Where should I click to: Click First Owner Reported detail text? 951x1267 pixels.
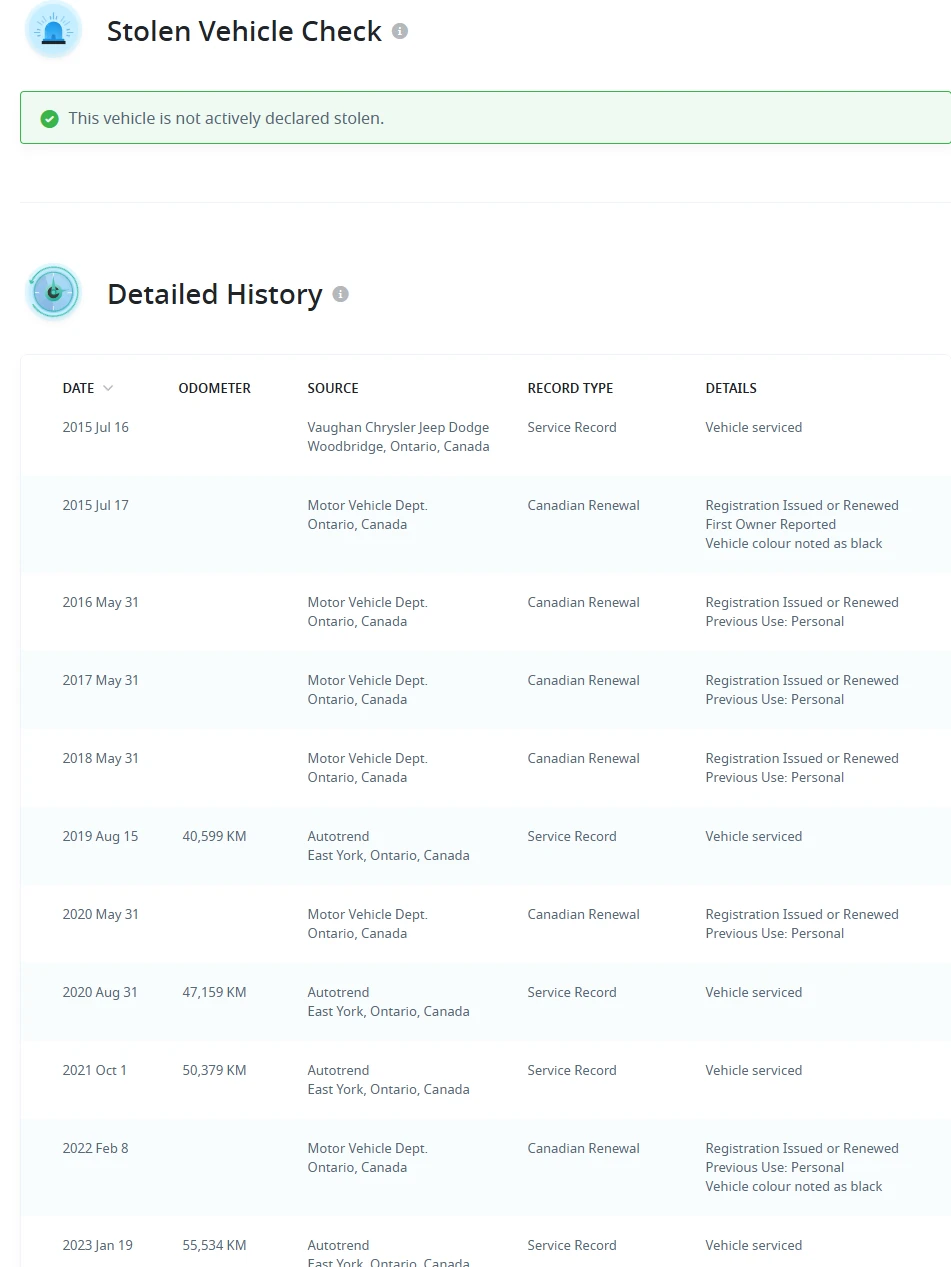[770, 524]
